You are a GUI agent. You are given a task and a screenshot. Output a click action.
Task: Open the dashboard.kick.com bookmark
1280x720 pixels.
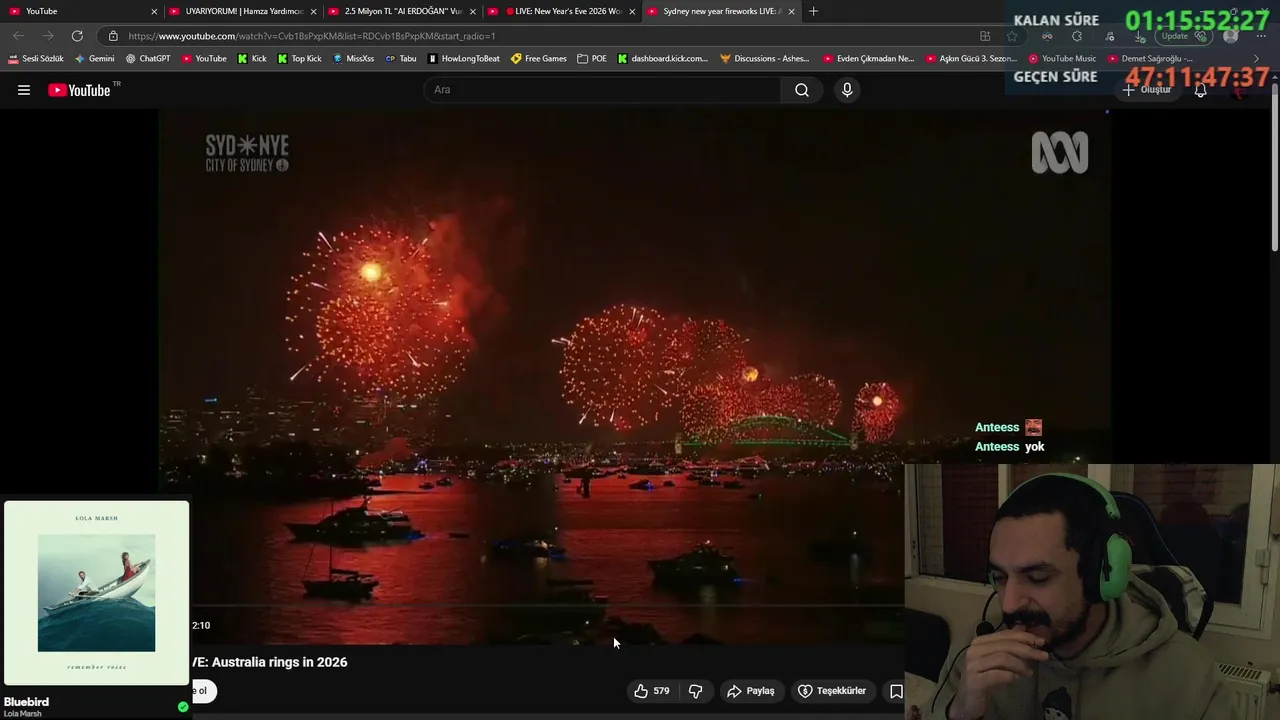(663, 59)
